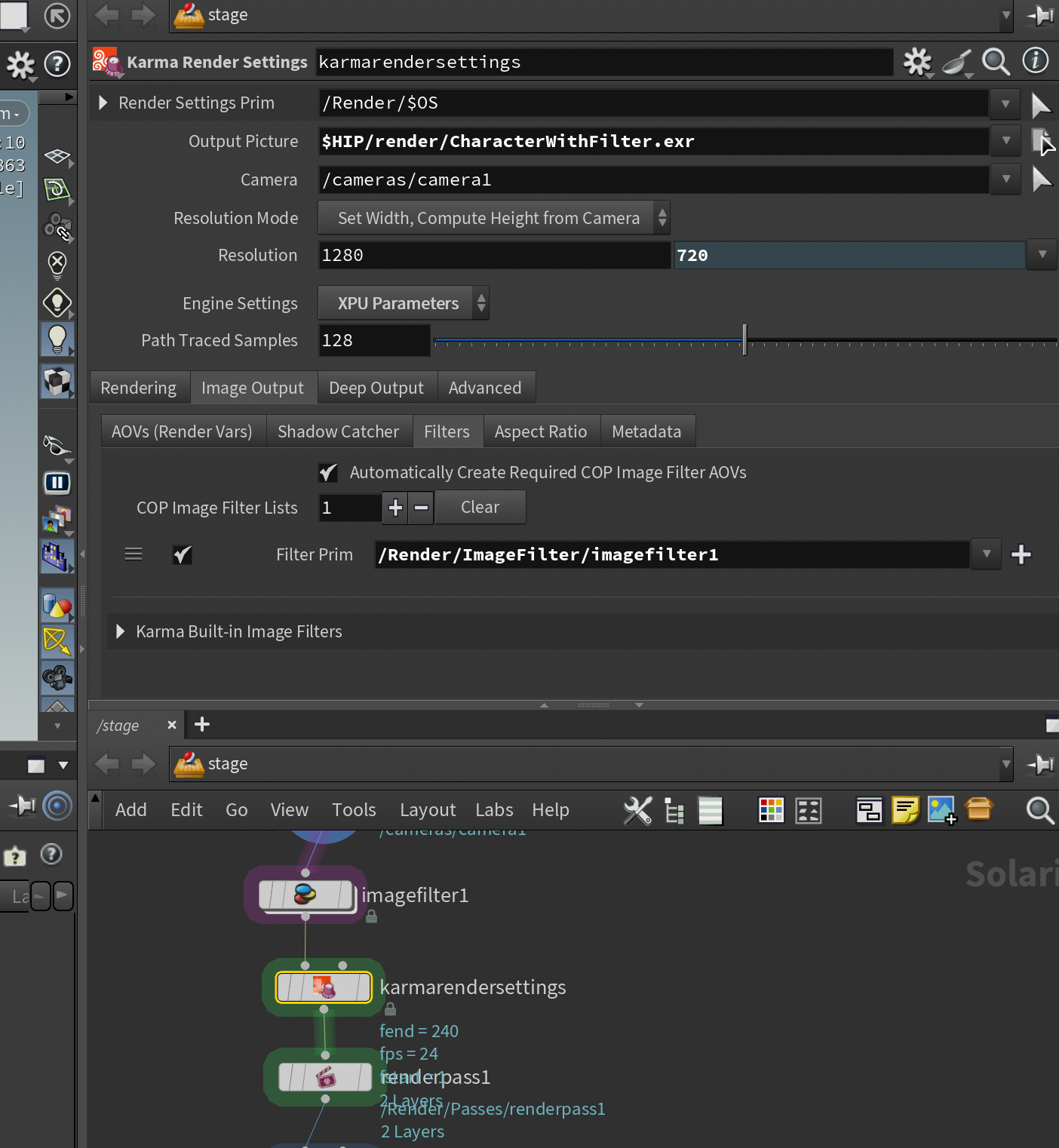This screenshot has width=1059, height=1148.
Task: Toggle the blue follow-selection target icon
Action: [x=57, y=806]
